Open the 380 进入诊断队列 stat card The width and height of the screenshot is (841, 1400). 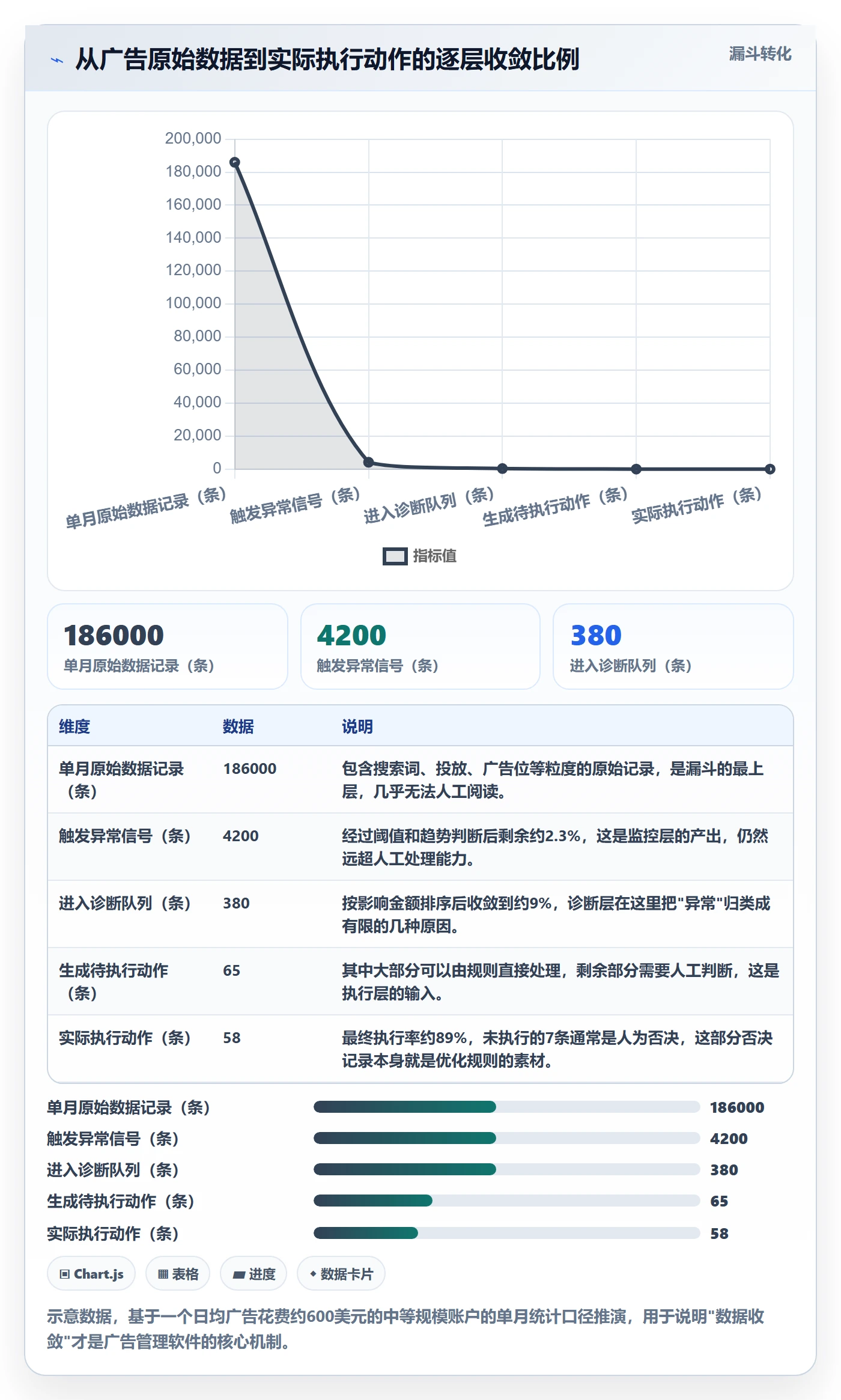coord(673,647)
